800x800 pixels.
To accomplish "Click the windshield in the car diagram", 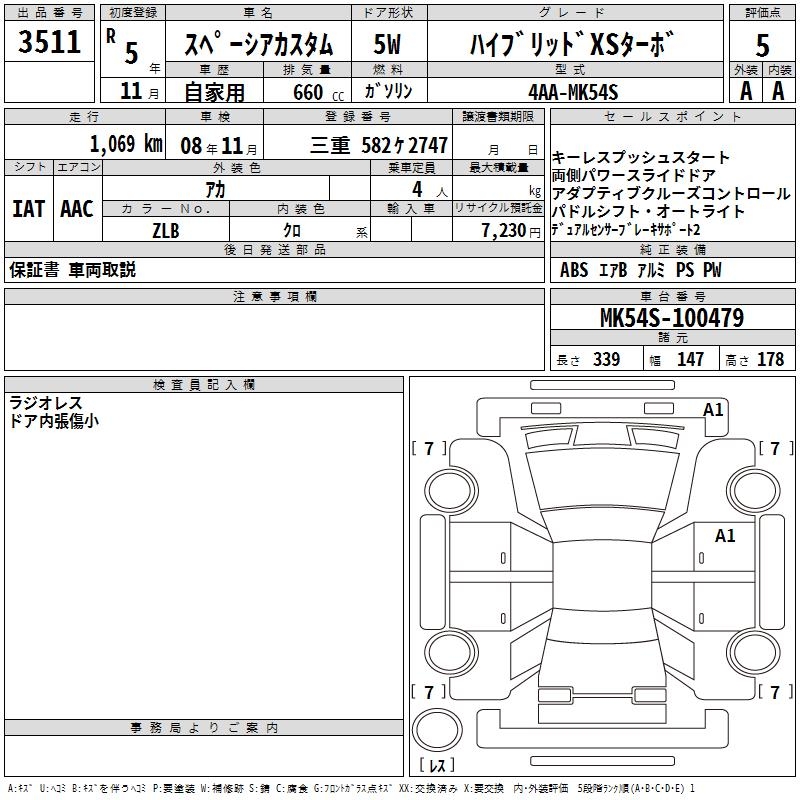I will pos(602,480).
